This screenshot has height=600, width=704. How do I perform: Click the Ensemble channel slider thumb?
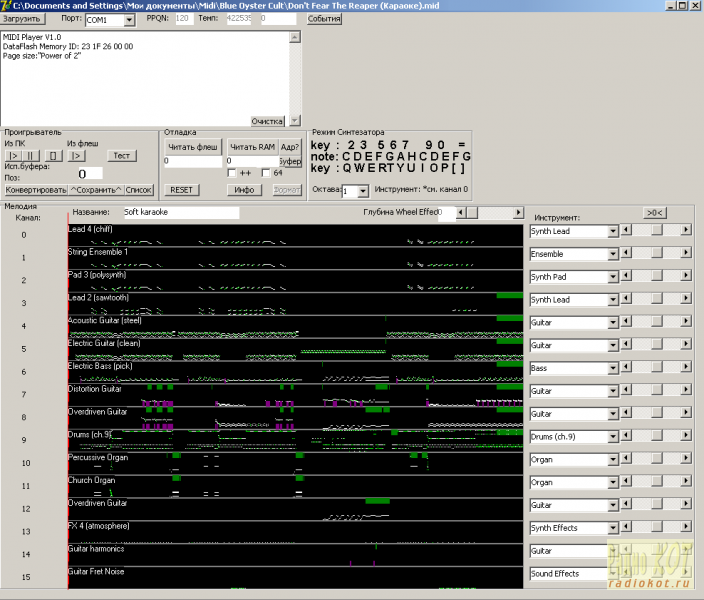656,253
